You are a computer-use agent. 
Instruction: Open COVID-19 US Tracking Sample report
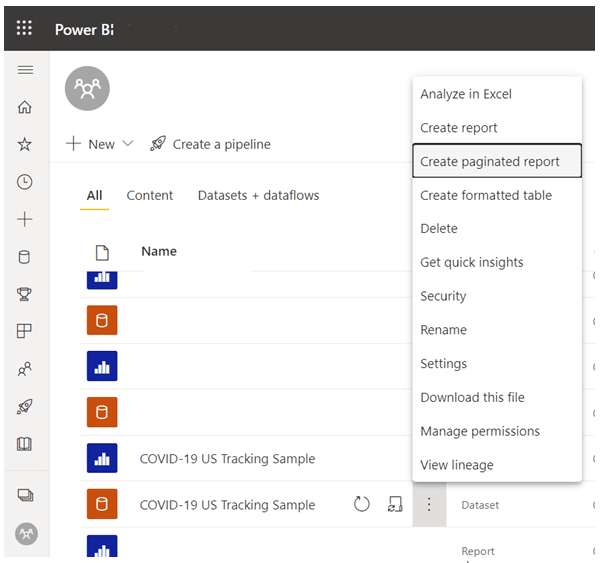pos(227,459)
